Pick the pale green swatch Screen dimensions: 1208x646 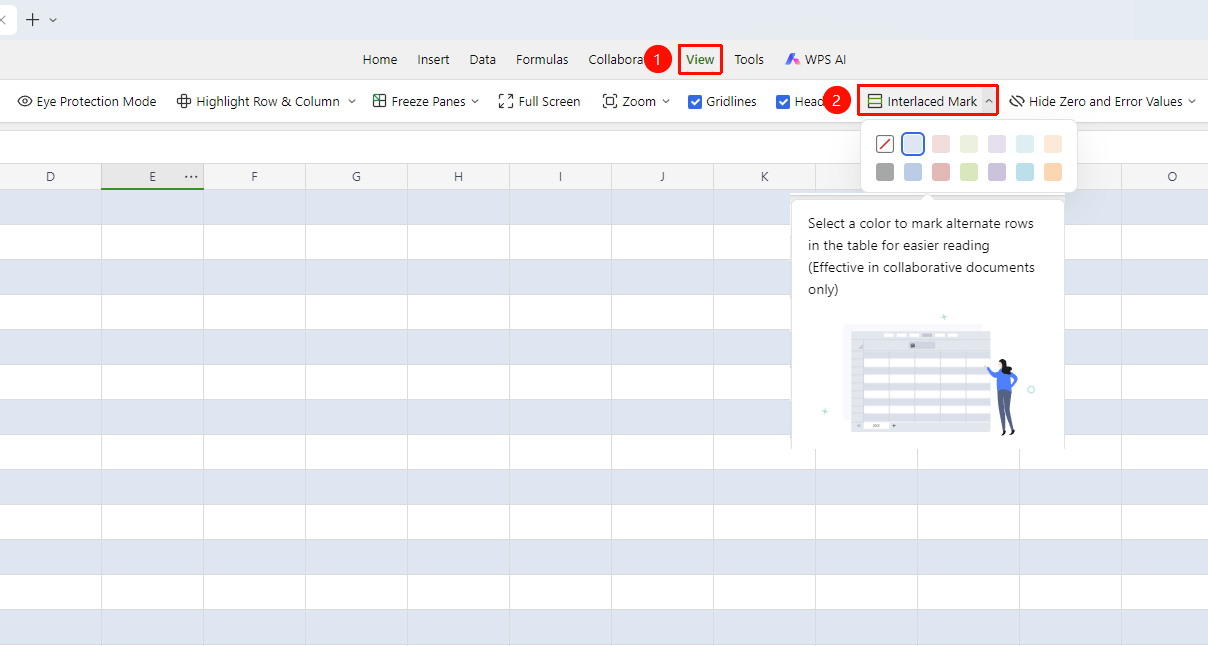[969, 144]
